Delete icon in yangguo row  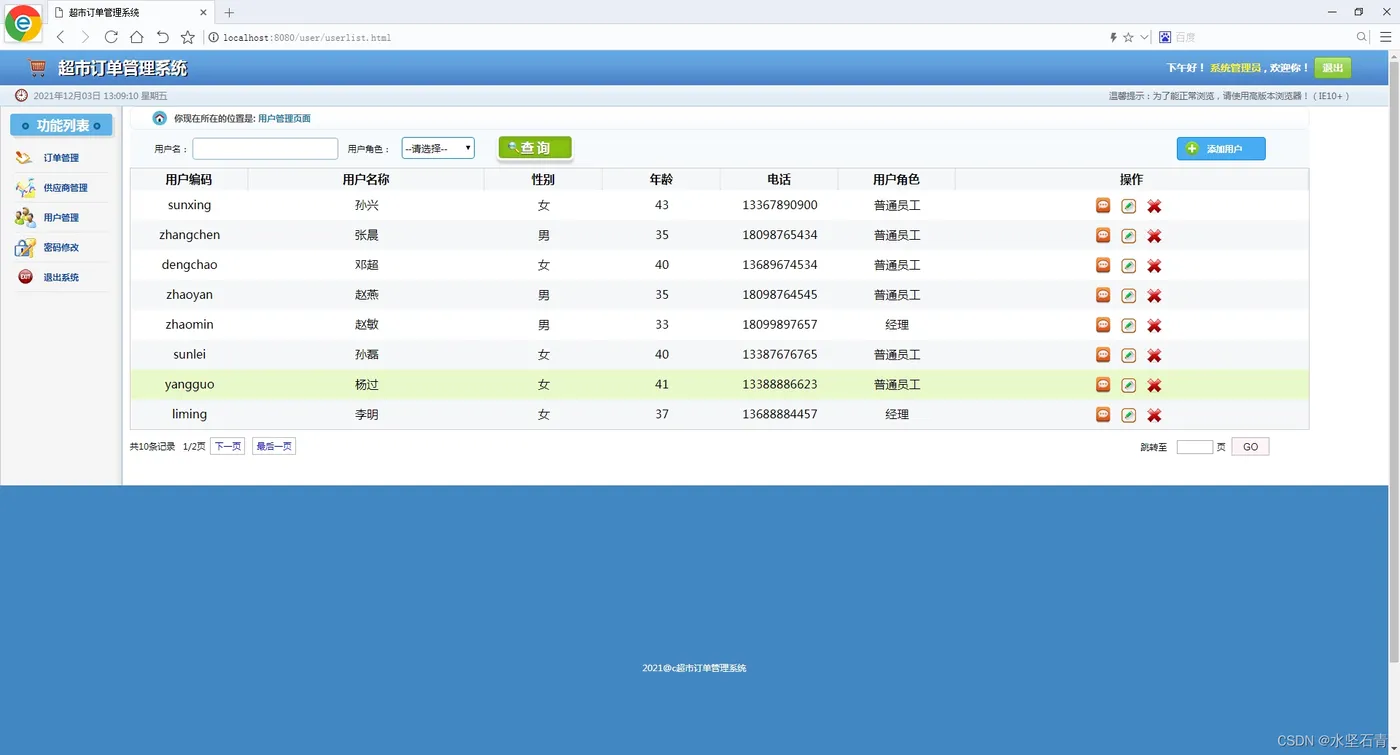tap(1154, 386)
